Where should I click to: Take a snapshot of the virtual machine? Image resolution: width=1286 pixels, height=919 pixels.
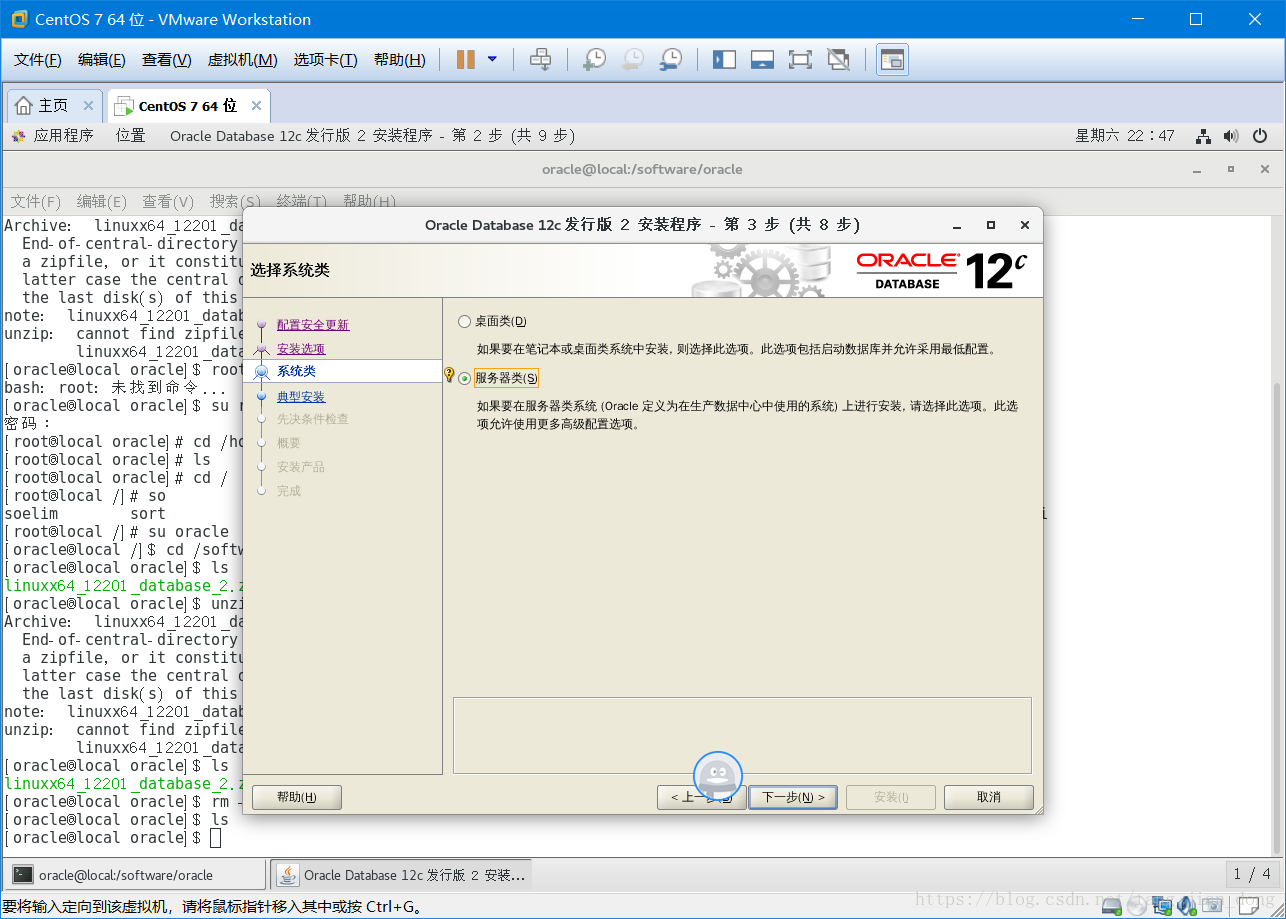pyautogui.click(x=594, y=60)
